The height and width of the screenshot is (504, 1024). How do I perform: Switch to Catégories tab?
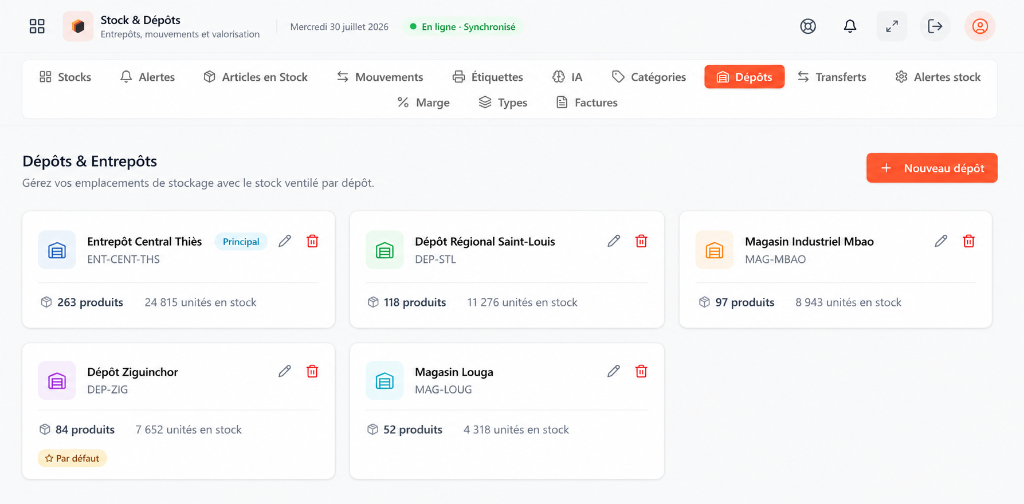click(x=649, y=77)
